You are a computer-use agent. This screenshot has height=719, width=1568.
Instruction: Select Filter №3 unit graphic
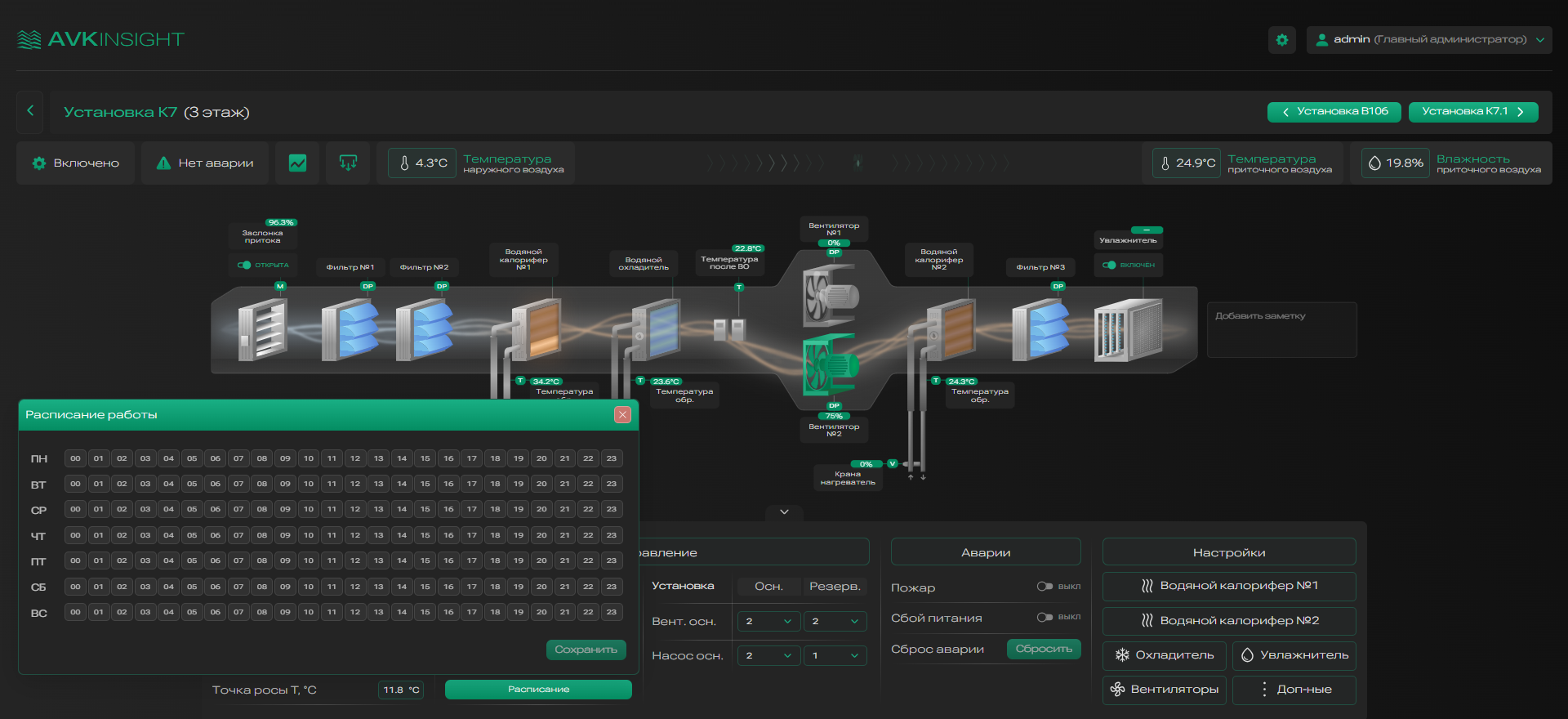[x=1040, y=329]
